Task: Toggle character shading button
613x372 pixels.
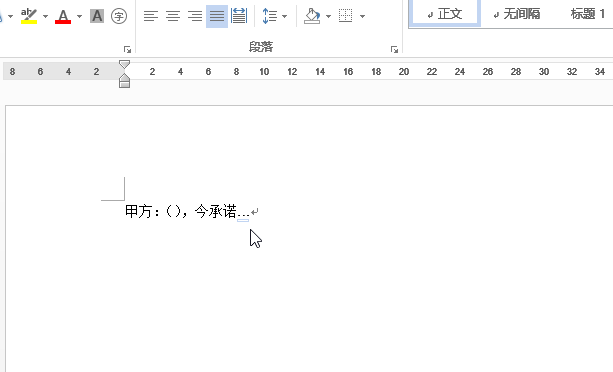Action: [97, 16]
